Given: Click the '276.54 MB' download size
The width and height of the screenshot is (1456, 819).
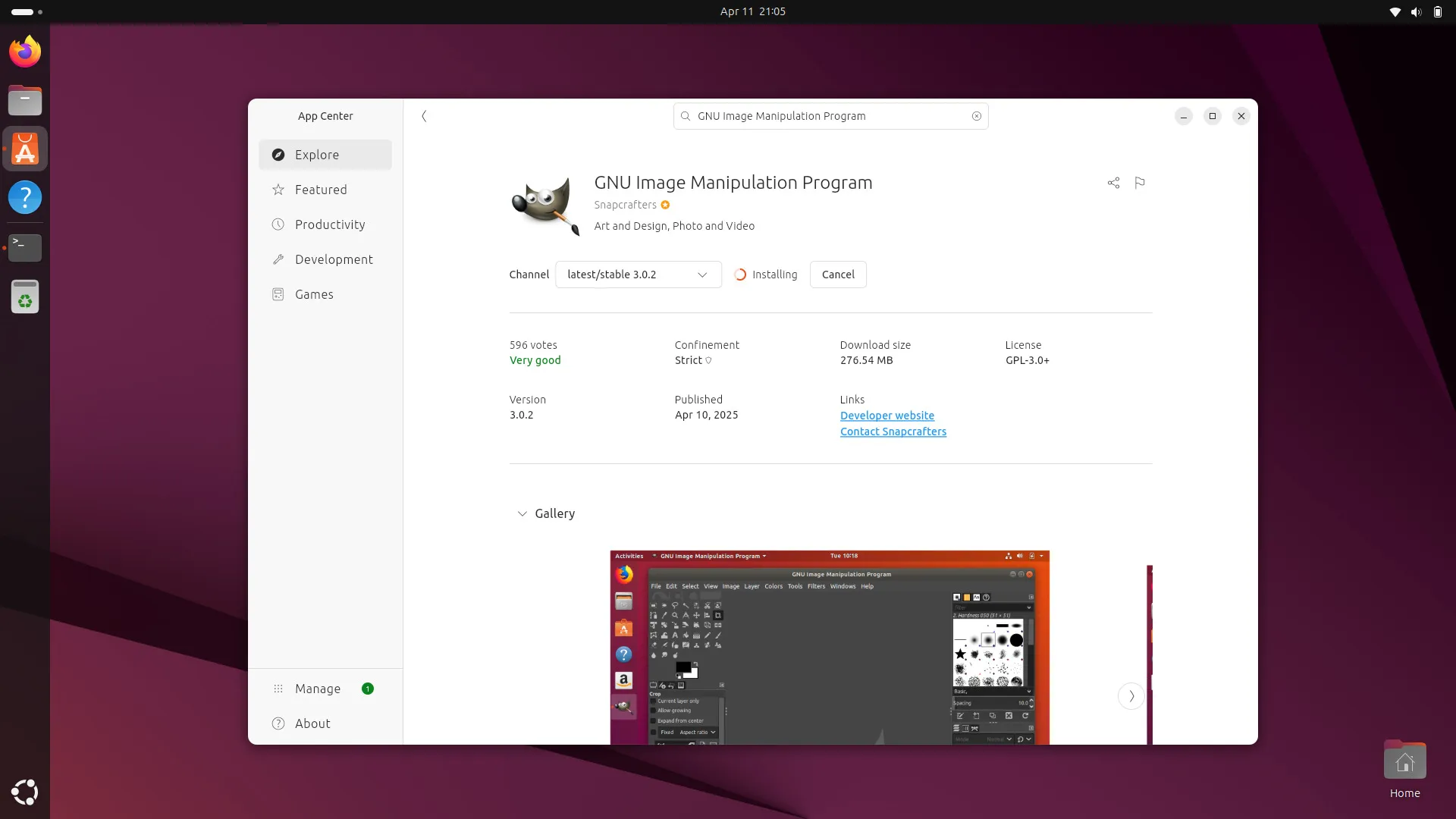Looking at the screenshot, I should (x=867, y=360).
